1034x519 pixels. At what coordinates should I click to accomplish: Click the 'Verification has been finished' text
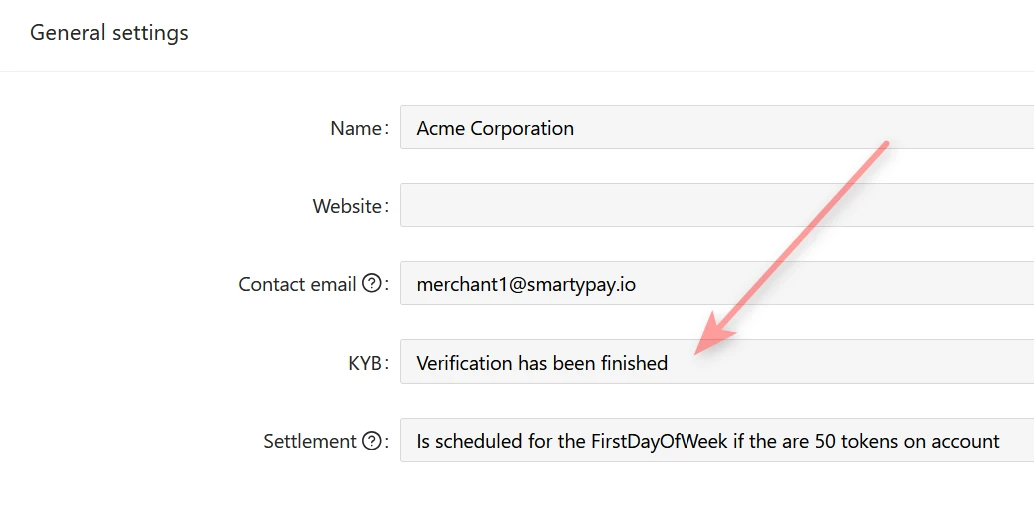point(542,363)
